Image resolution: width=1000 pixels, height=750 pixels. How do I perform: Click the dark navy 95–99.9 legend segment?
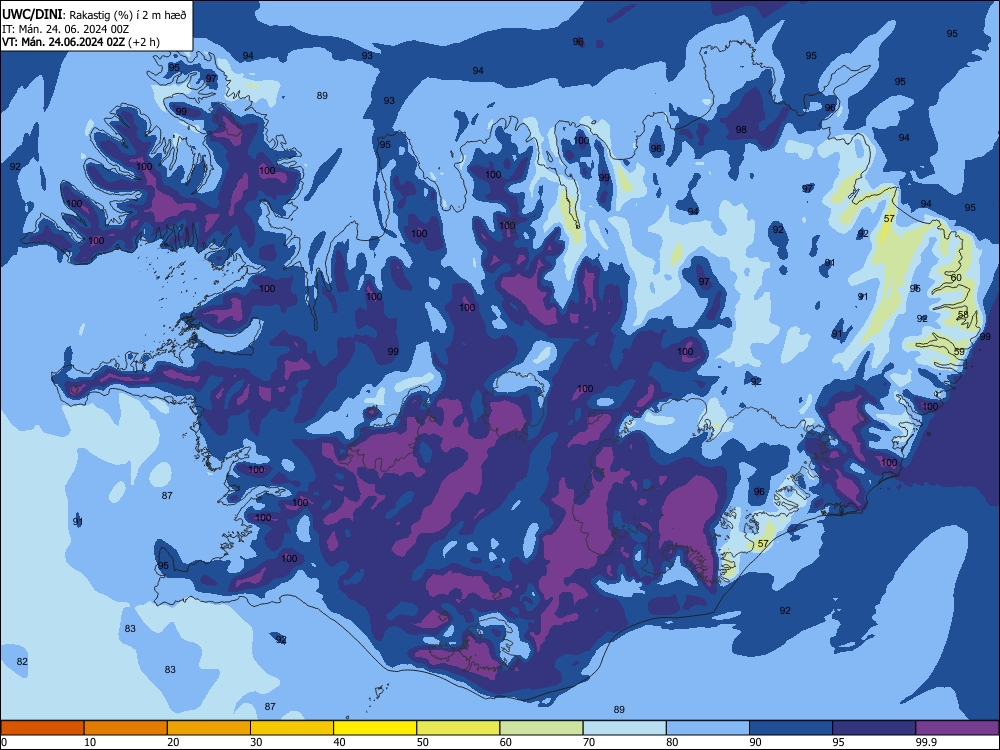tap(874, 728)
